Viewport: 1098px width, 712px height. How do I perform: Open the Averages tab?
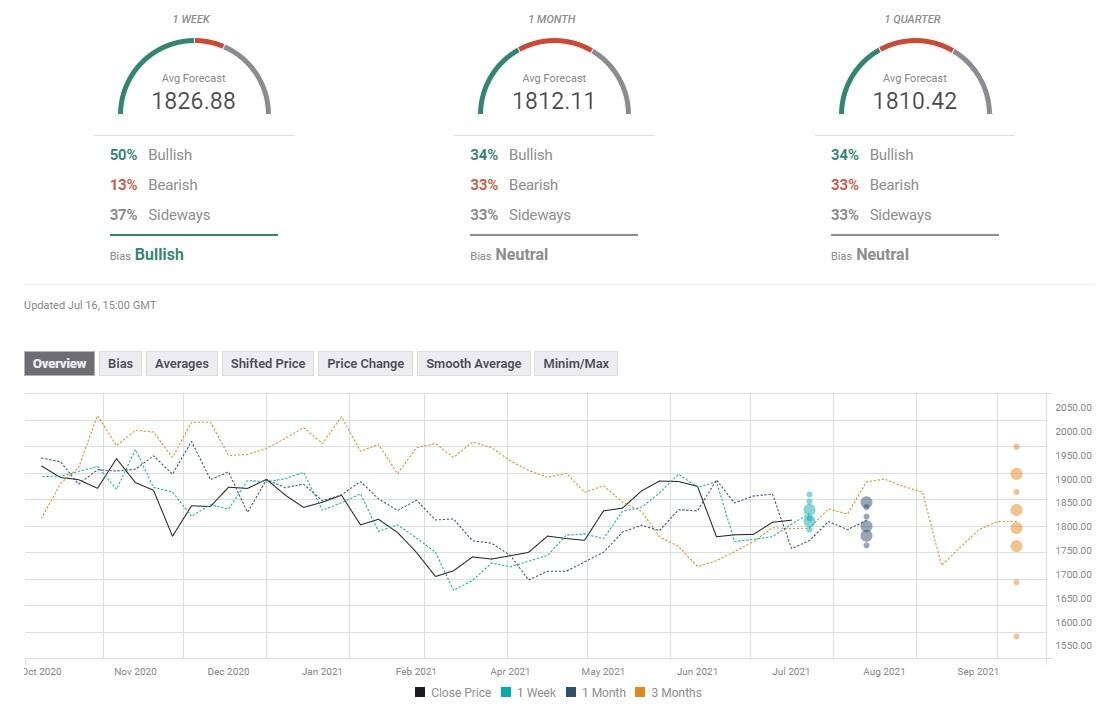click(181, 363)
